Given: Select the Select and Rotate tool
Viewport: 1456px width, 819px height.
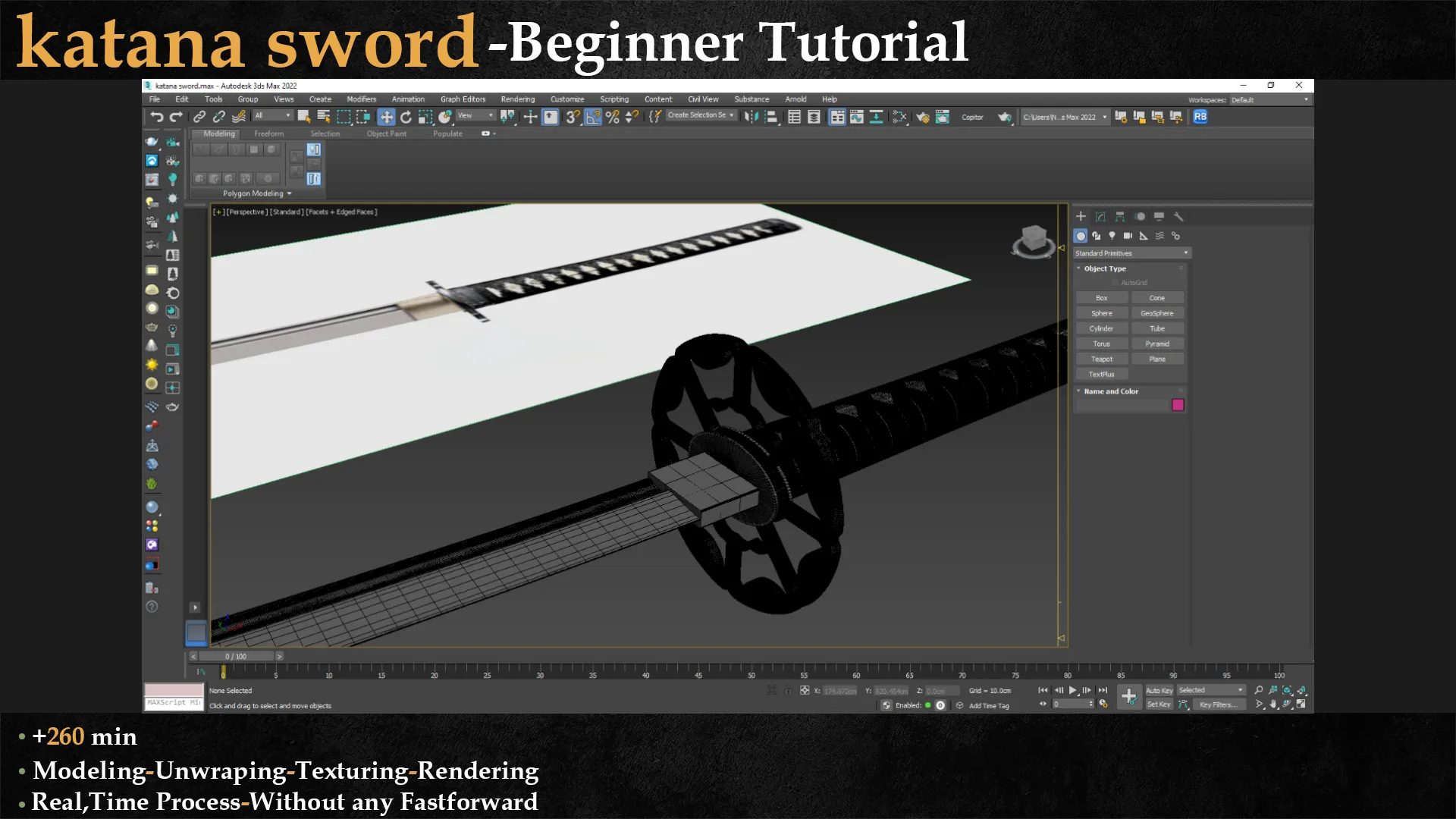Looking at the screenshot, I should [x=407, y=117].
